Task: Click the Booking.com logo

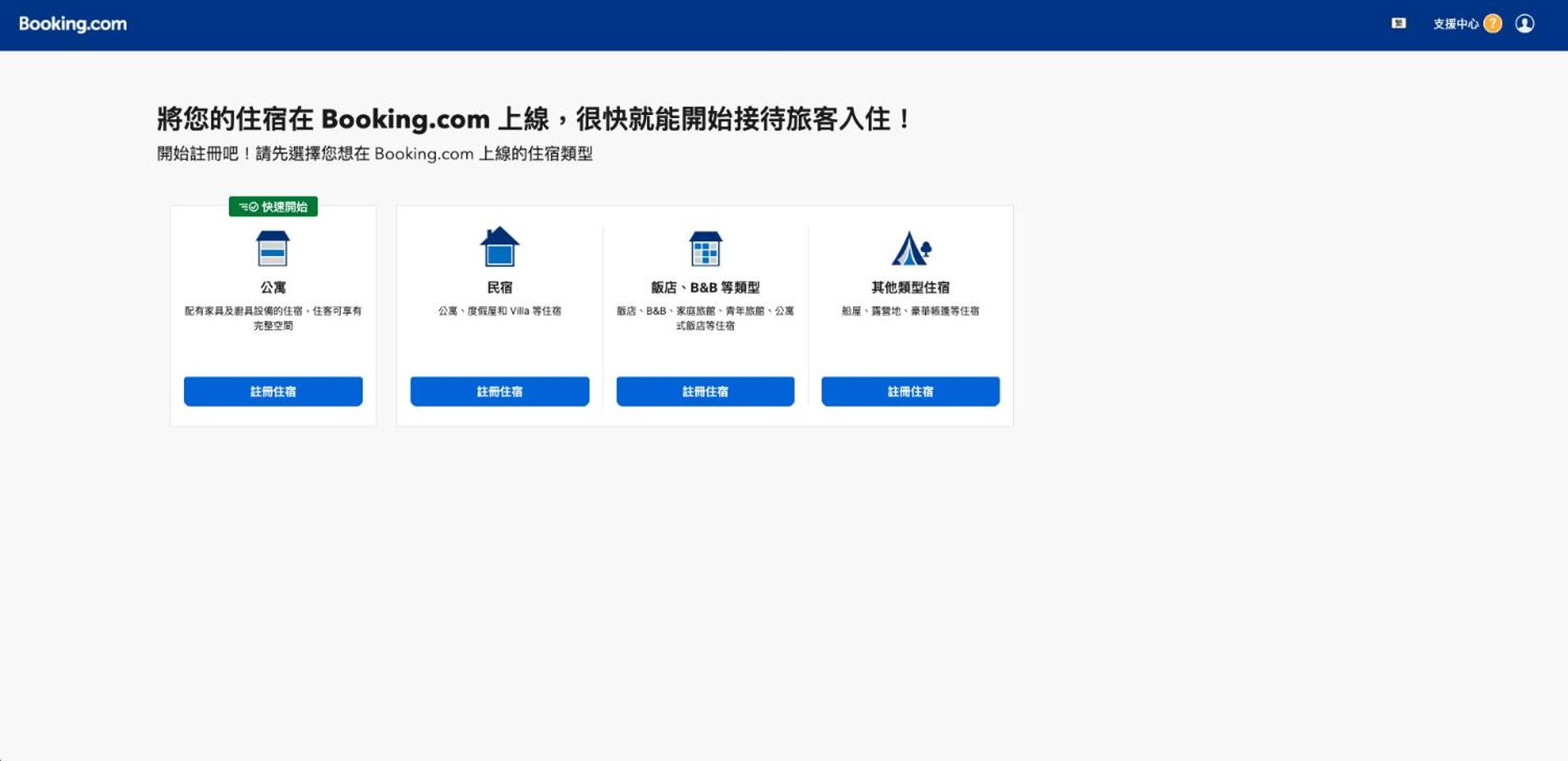Action: point(73,24)
